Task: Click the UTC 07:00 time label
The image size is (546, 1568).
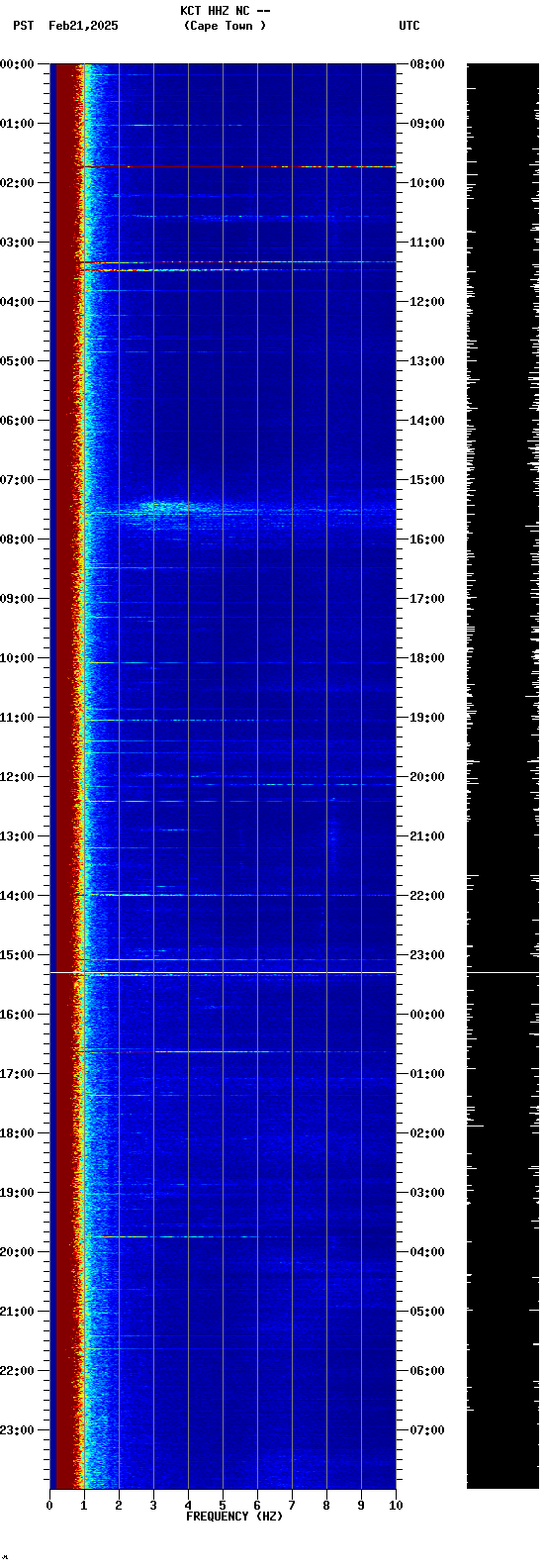Action: coord(426,1430)
